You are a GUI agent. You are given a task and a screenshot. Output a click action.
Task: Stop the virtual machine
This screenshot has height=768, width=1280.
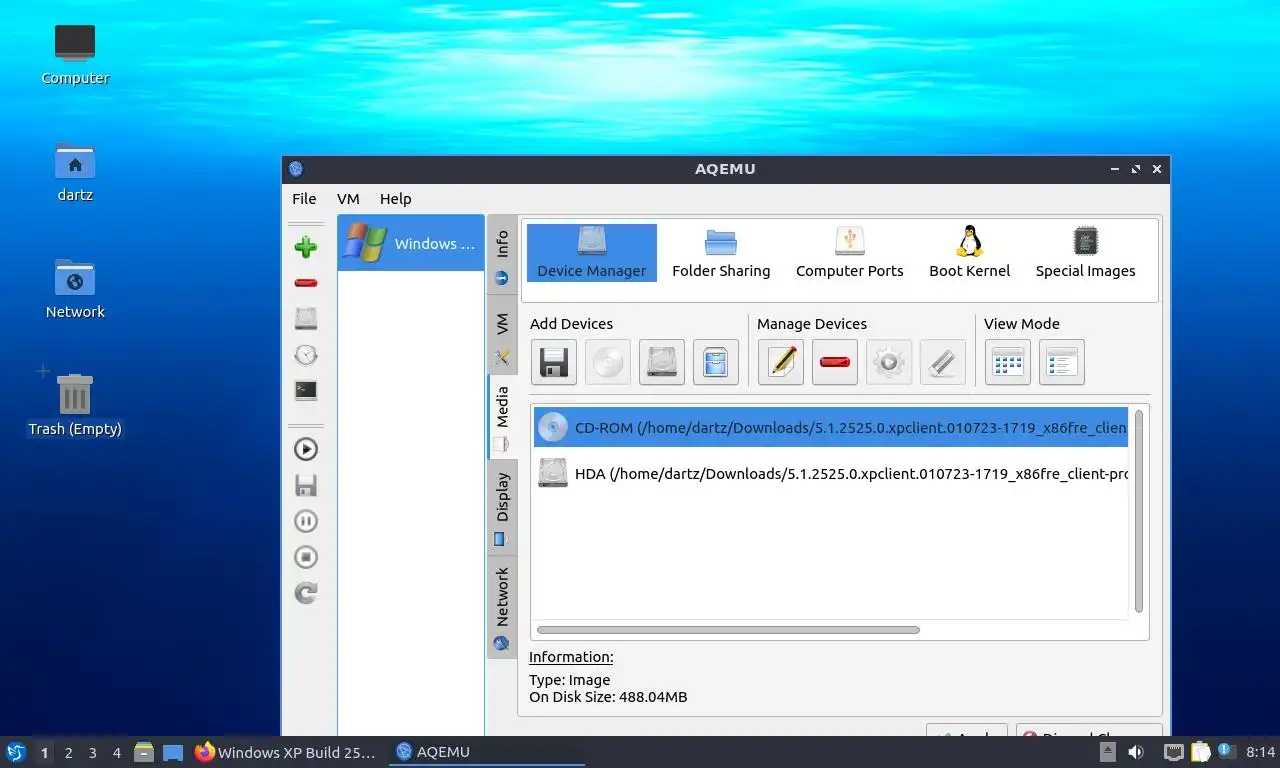click(x=306, y=557)
